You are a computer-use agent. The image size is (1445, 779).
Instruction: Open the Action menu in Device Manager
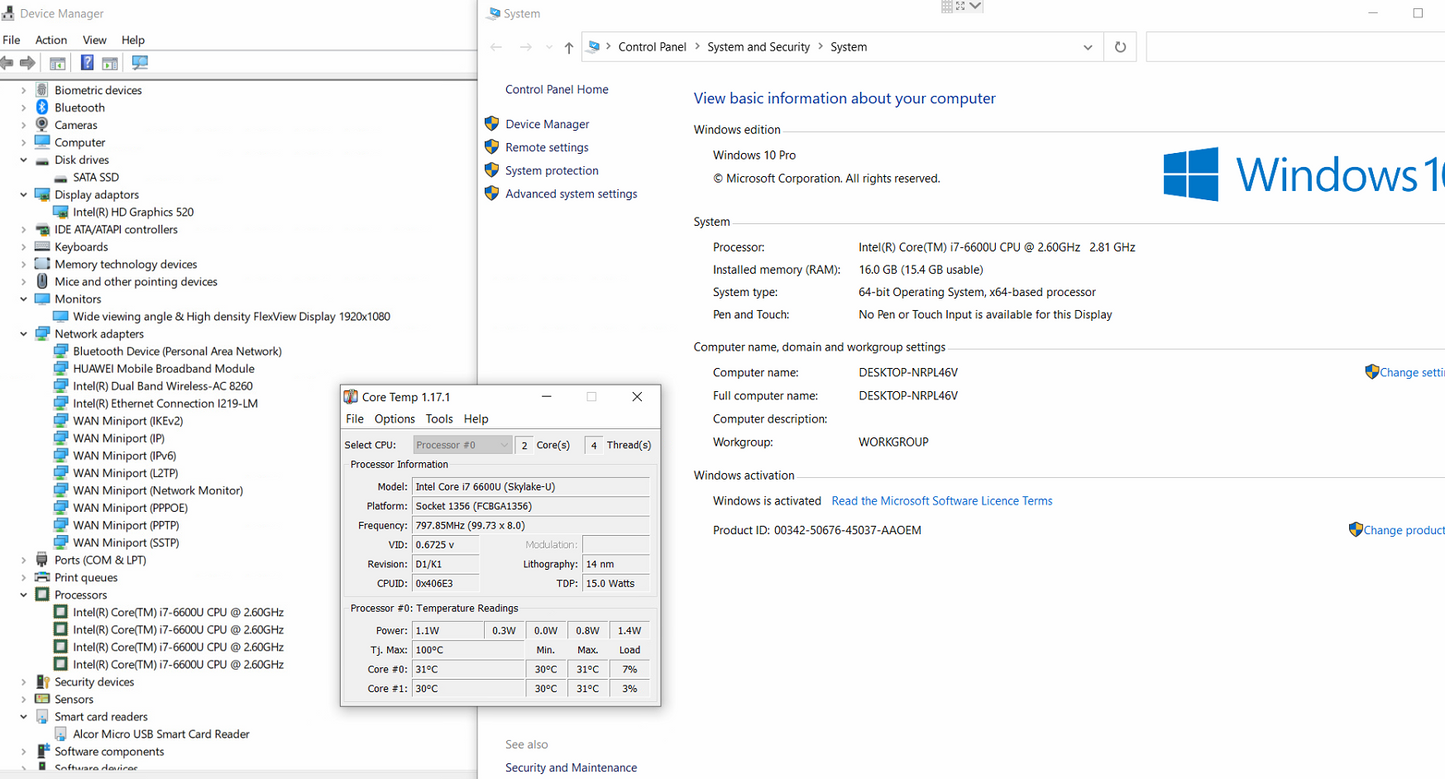[x=51, y=40]
